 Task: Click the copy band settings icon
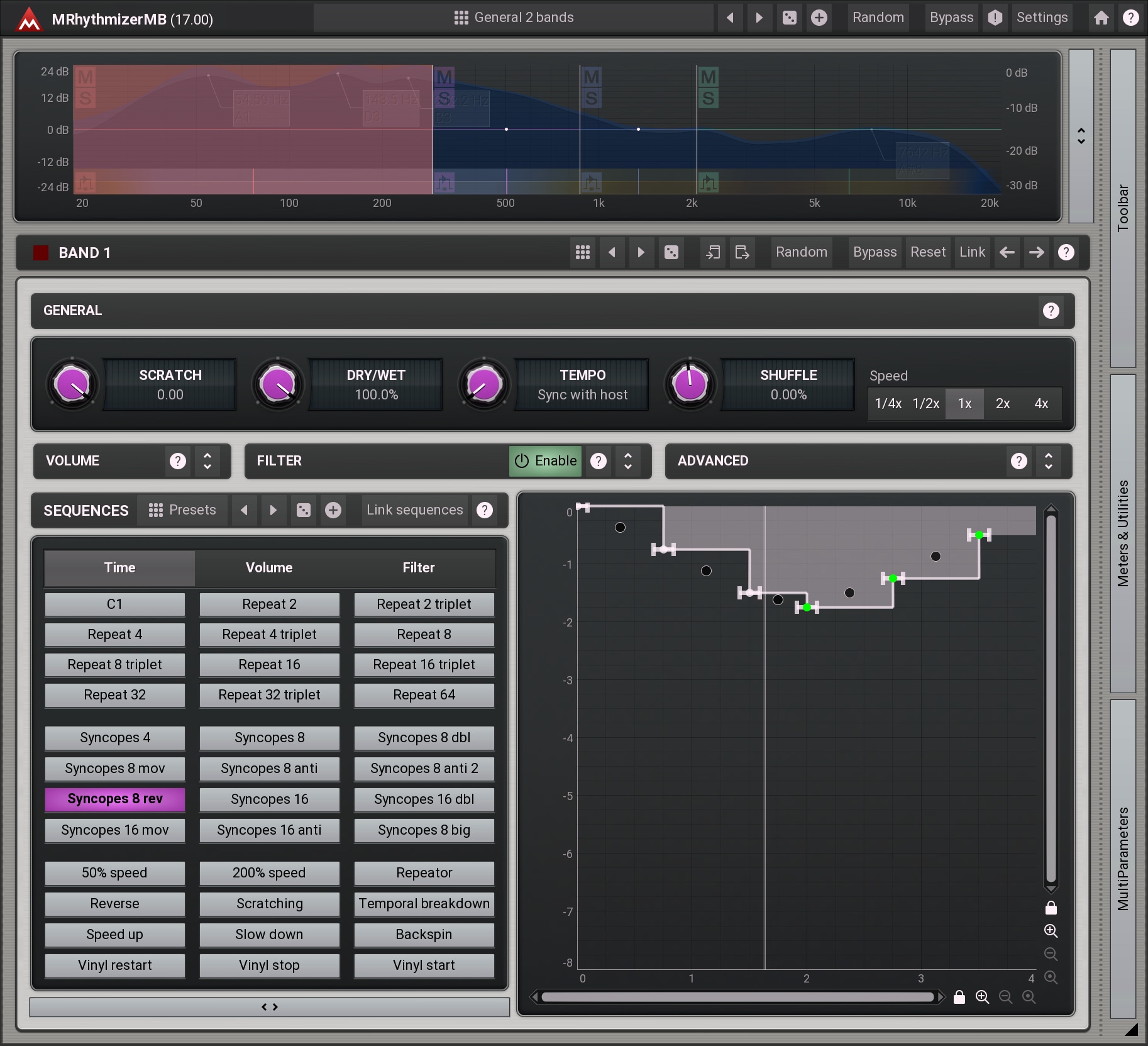point(713,252)
